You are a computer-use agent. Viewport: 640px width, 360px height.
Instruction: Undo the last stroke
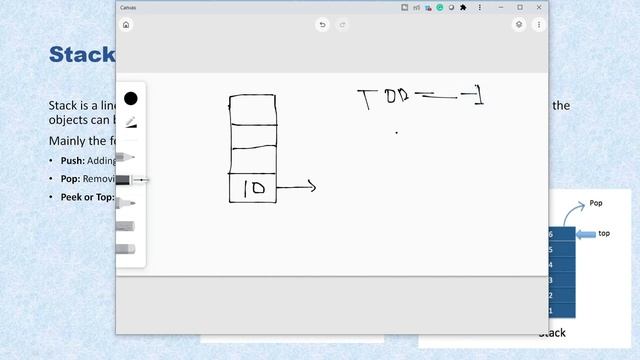322,25
